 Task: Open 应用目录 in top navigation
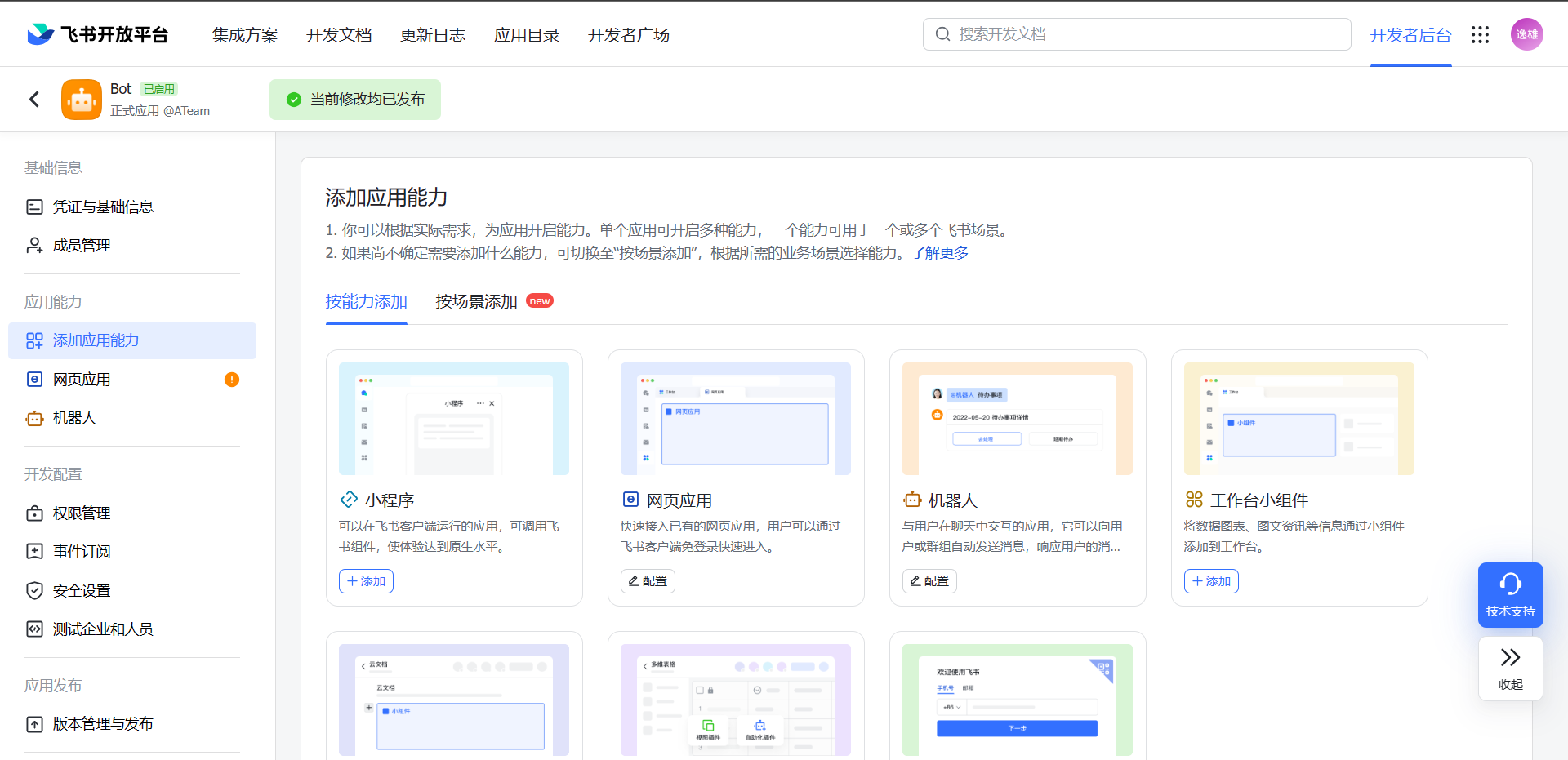click(x=527, y=35)
